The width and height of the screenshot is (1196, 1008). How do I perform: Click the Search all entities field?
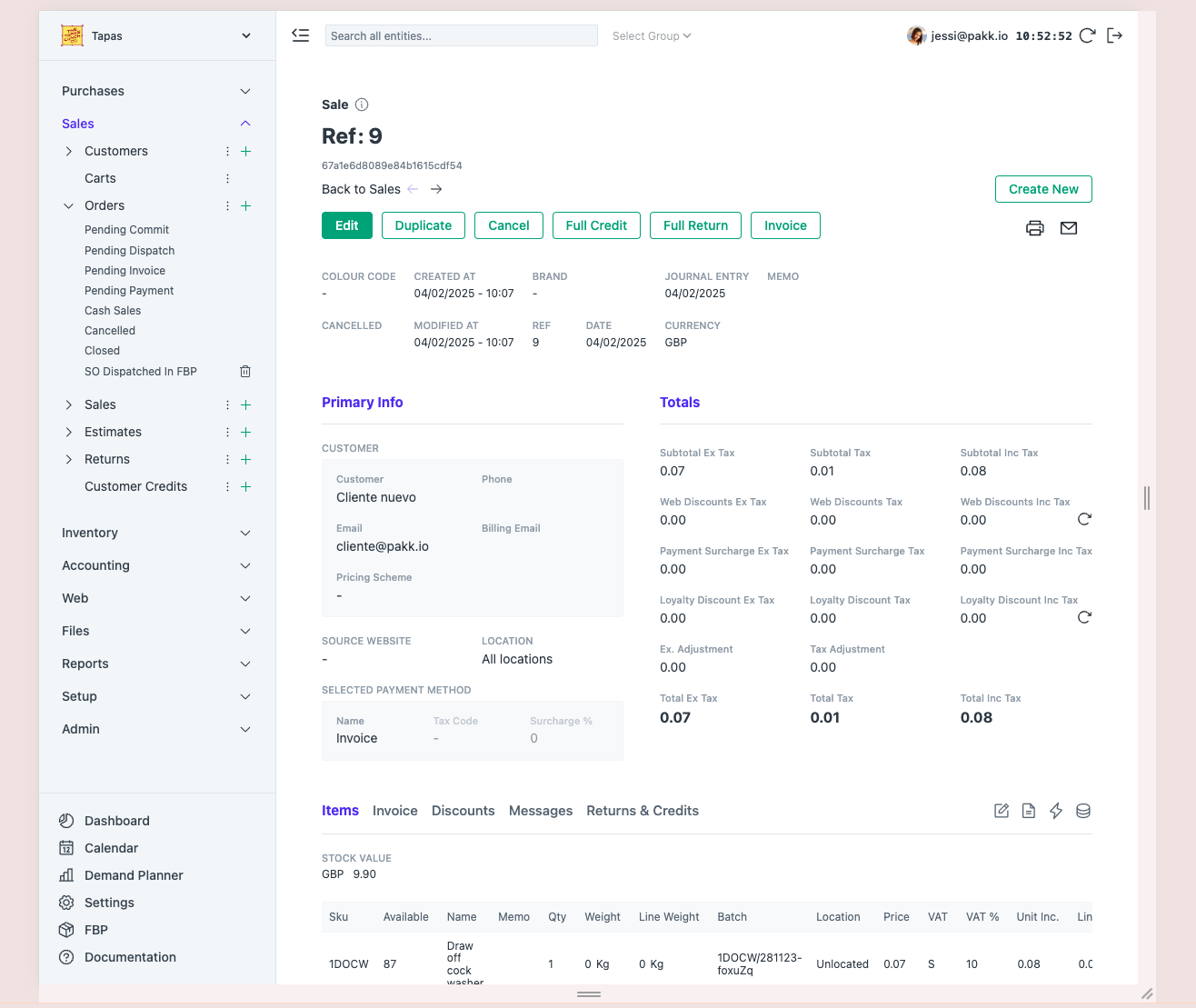click(461, 36)
